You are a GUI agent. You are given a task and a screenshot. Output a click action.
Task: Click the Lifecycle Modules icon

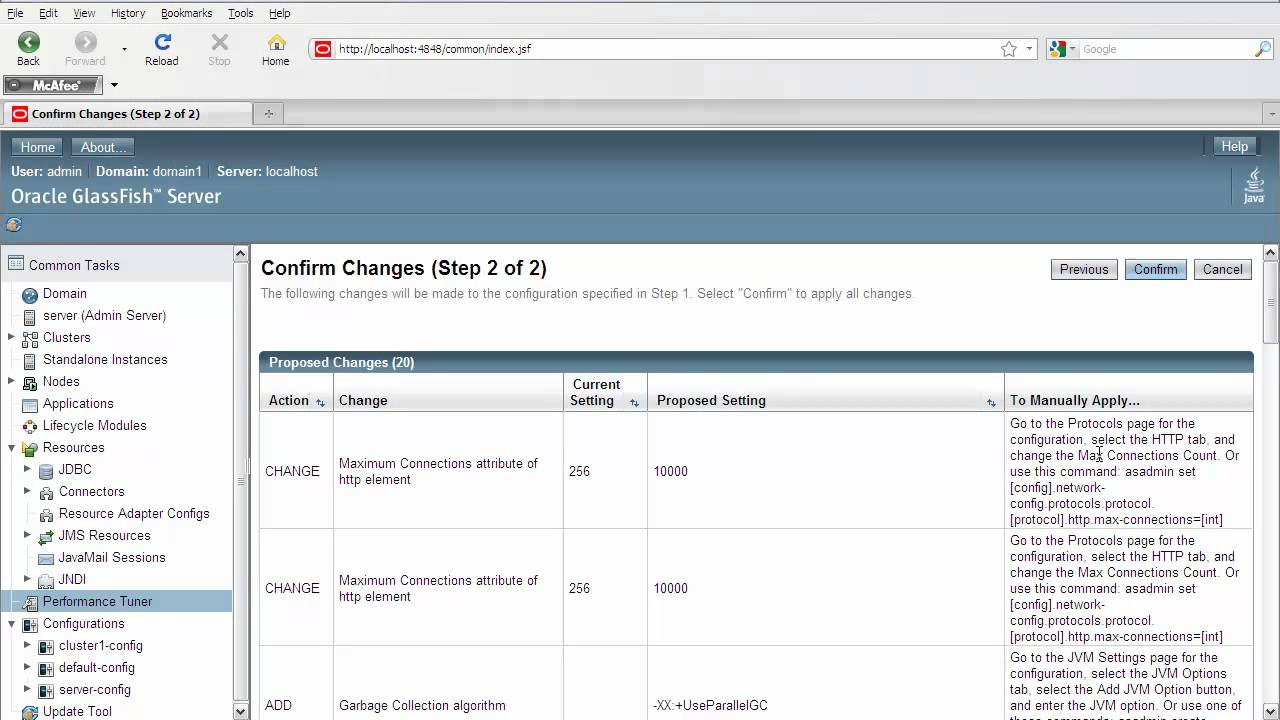(30, 426)
